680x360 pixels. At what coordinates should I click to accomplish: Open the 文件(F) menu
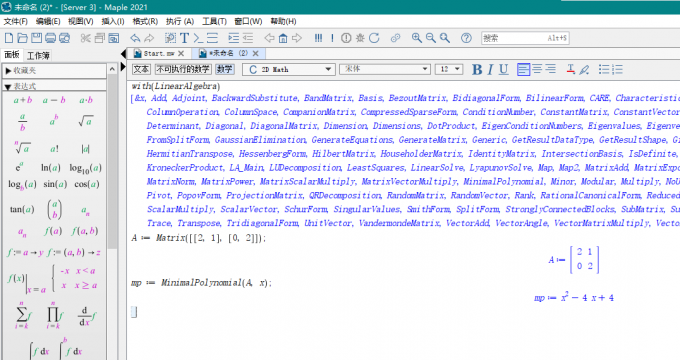pyautogui.click(x=16, y=21)
